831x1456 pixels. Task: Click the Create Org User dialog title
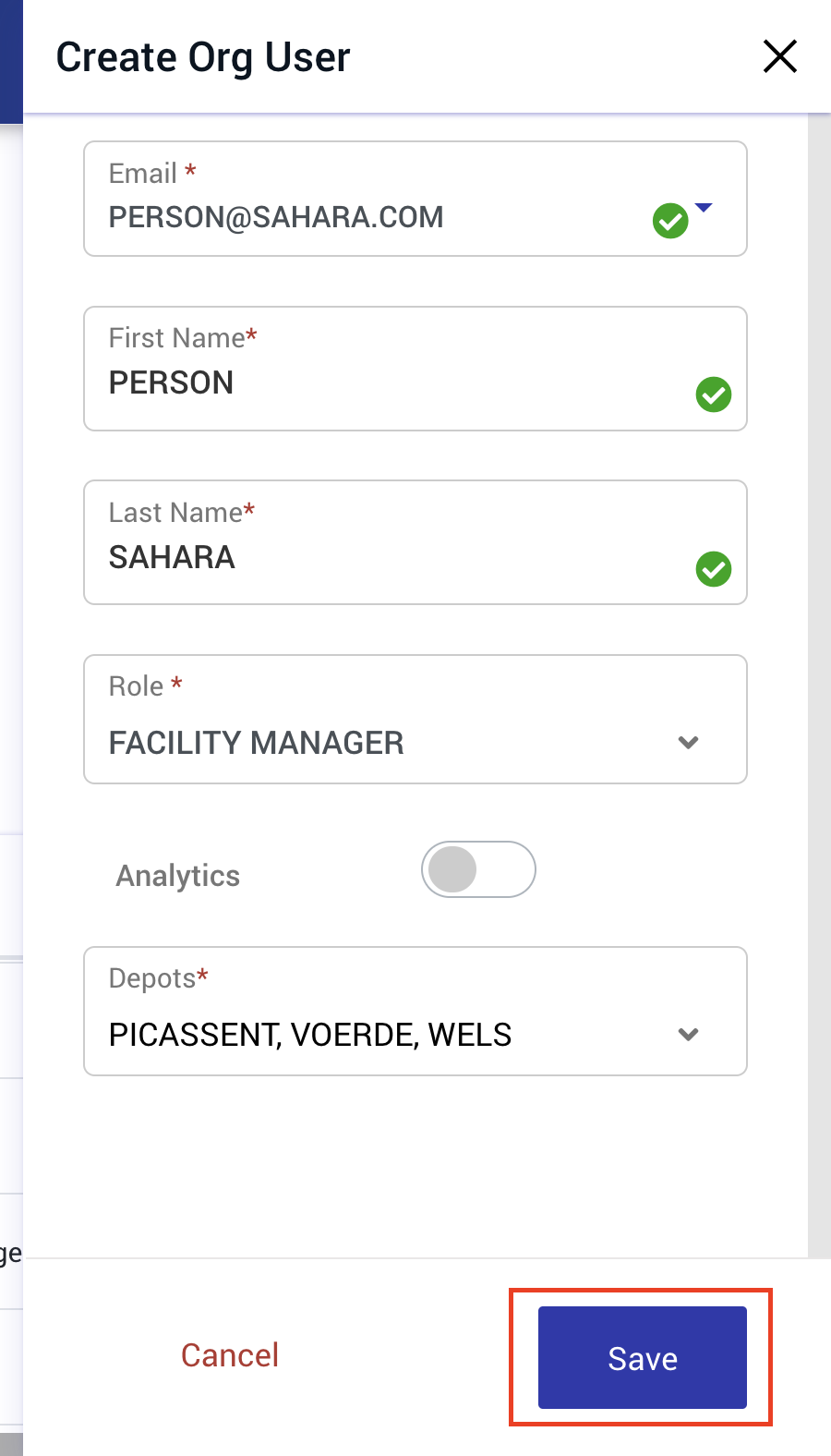coord(203,56)
